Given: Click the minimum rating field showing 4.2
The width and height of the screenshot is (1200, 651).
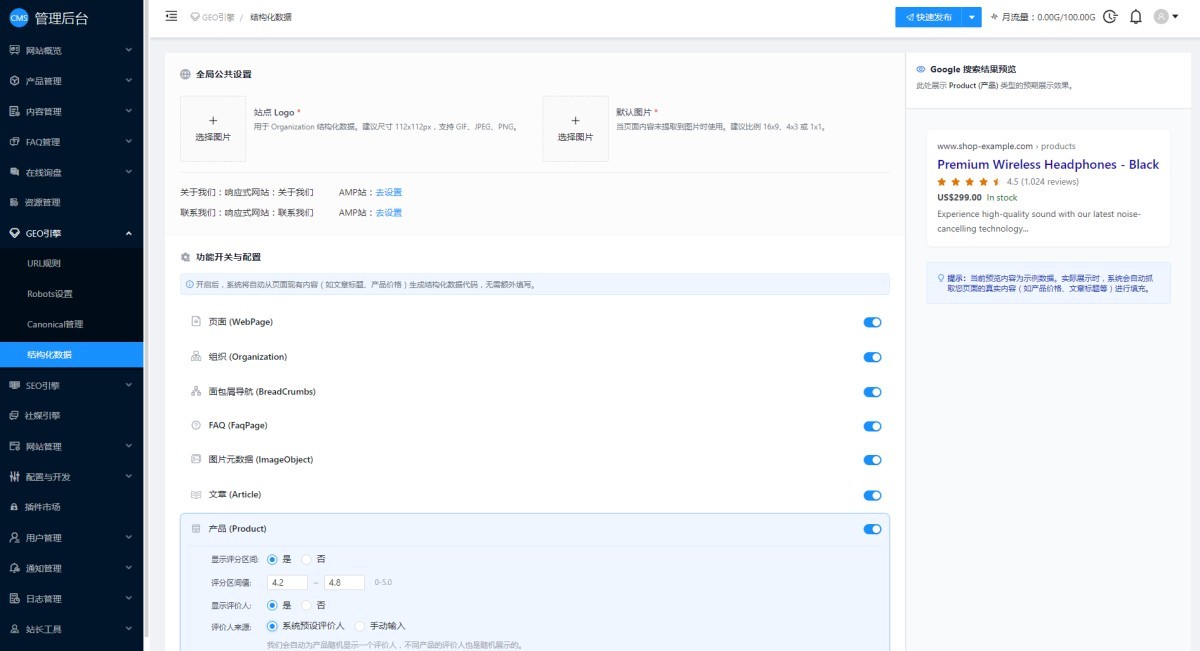Looking at the screenshot, I should [x=286, y=582].
